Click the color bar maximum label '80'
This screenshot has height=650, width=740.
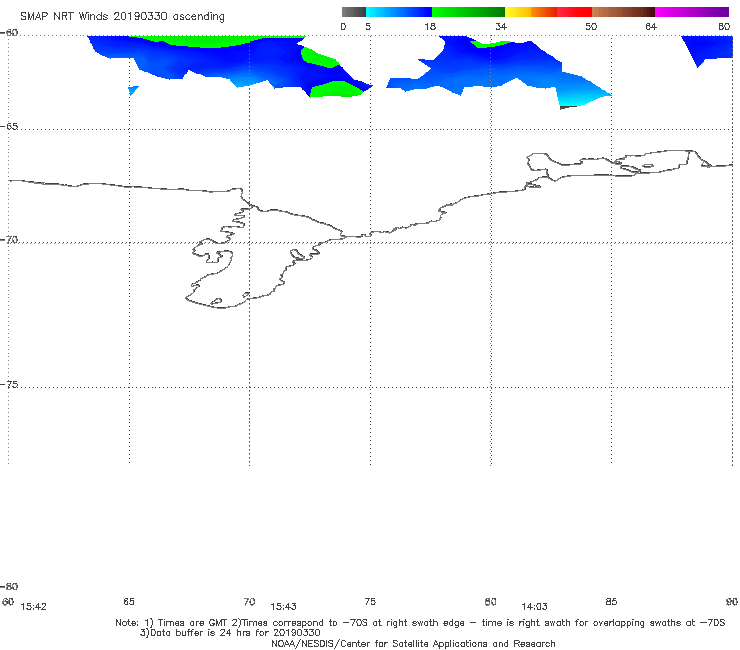click(x=724, y=26)
